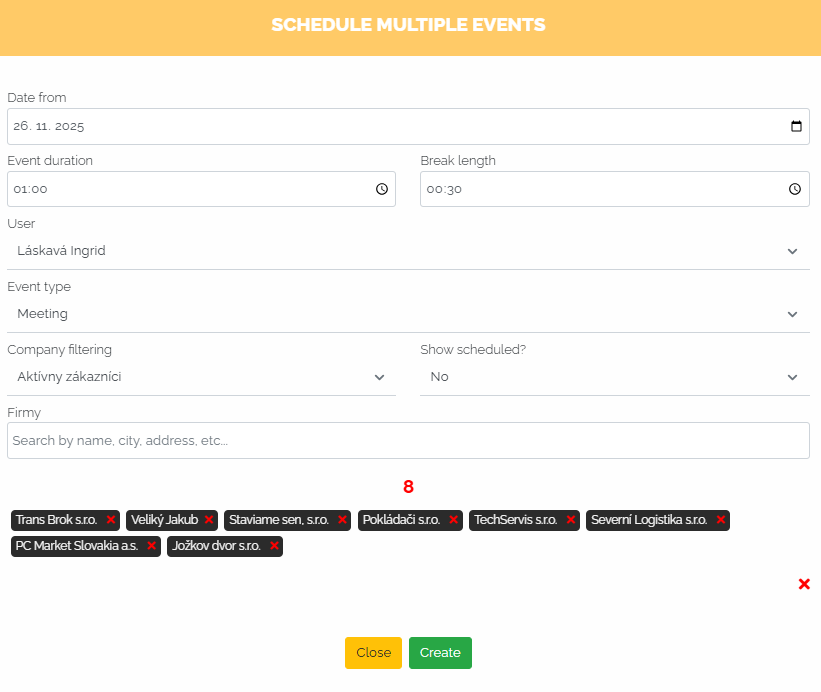Image resolution: width=821 pixels, height=692 pixels.
Task: Expand the Event type dropdown
Action: [408, 314]
